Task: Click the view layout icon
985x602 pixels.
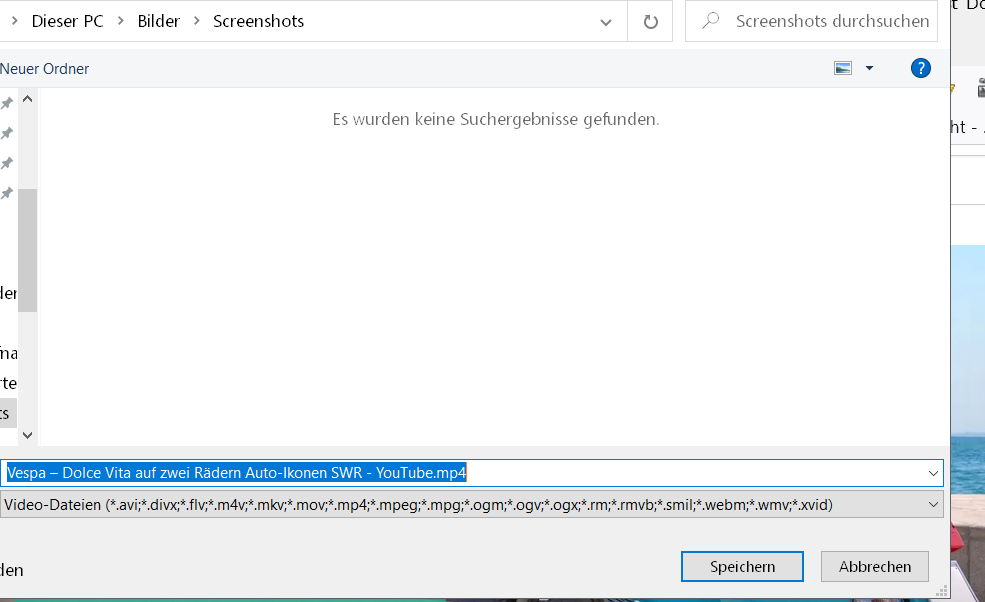Action: click(x=843, y=68)
